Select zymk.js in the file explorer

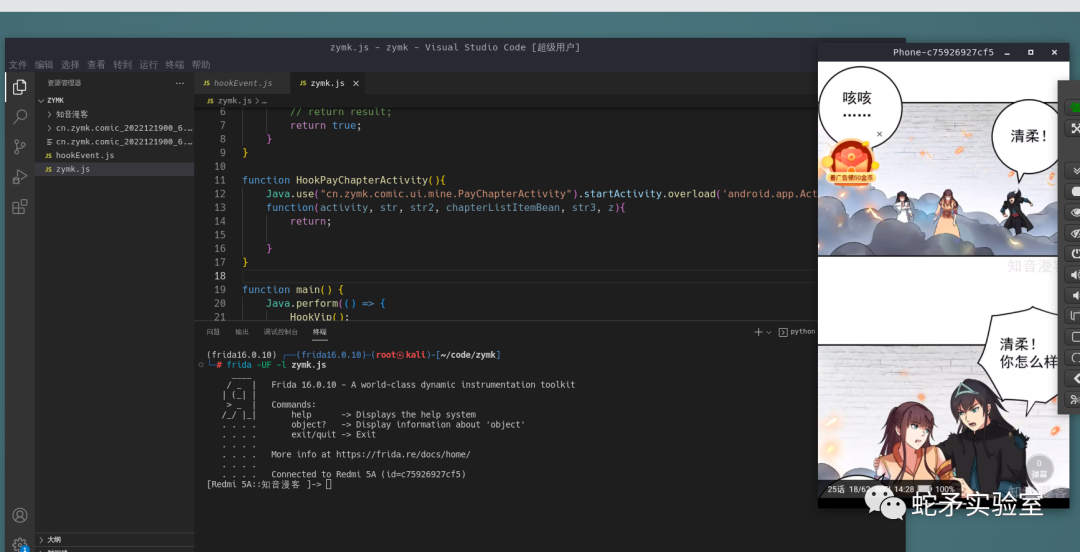(x=114, y=169)
